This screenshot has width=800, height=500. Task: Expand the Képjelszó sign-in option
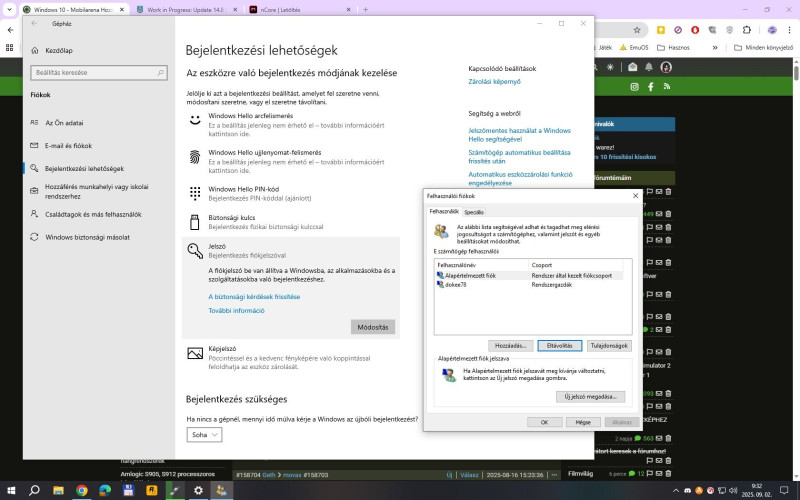[x=291, y=357]
